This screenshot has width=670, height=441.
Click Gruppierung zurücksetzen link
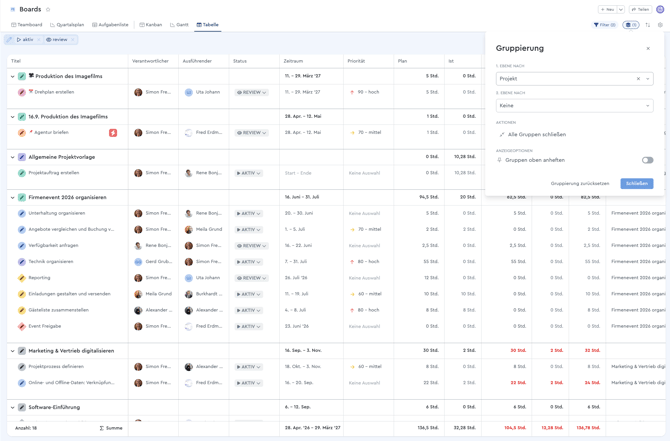580,183
